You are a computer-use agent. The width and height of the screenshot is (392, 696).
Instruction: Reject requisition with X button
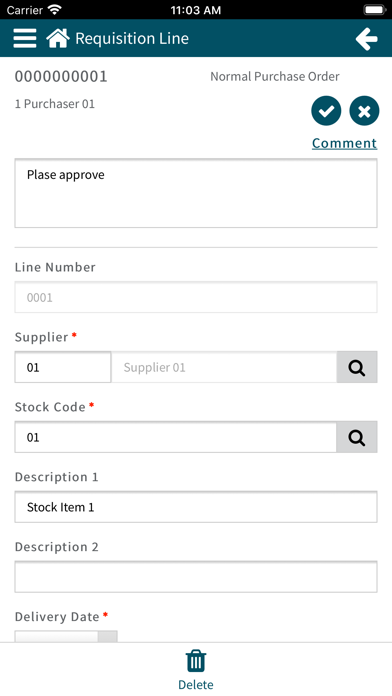(x=364, y=111)
